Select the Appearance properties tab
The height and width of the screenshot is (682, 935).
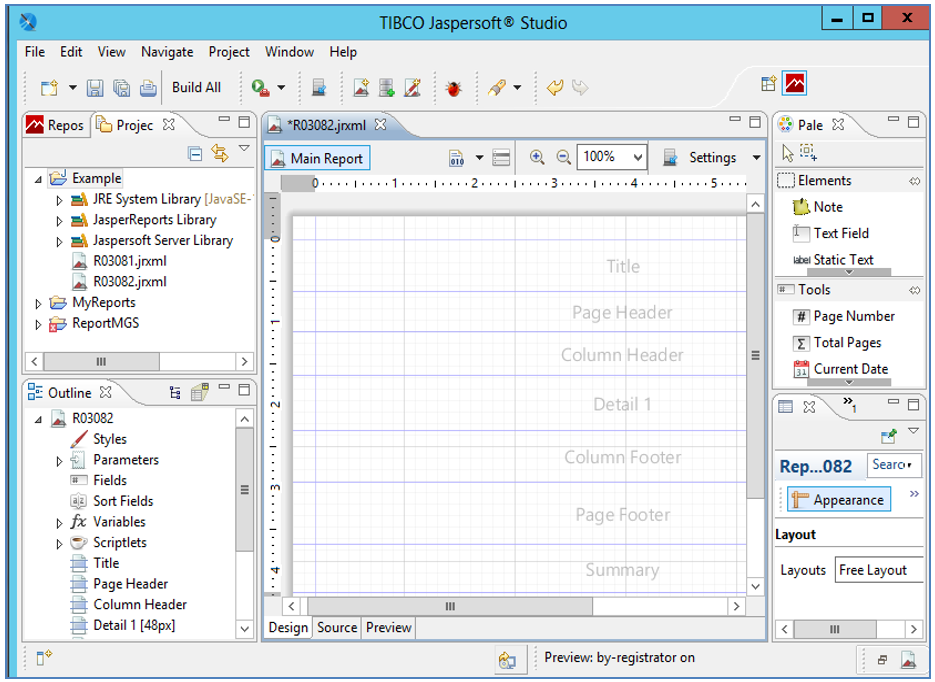(839, 500)
